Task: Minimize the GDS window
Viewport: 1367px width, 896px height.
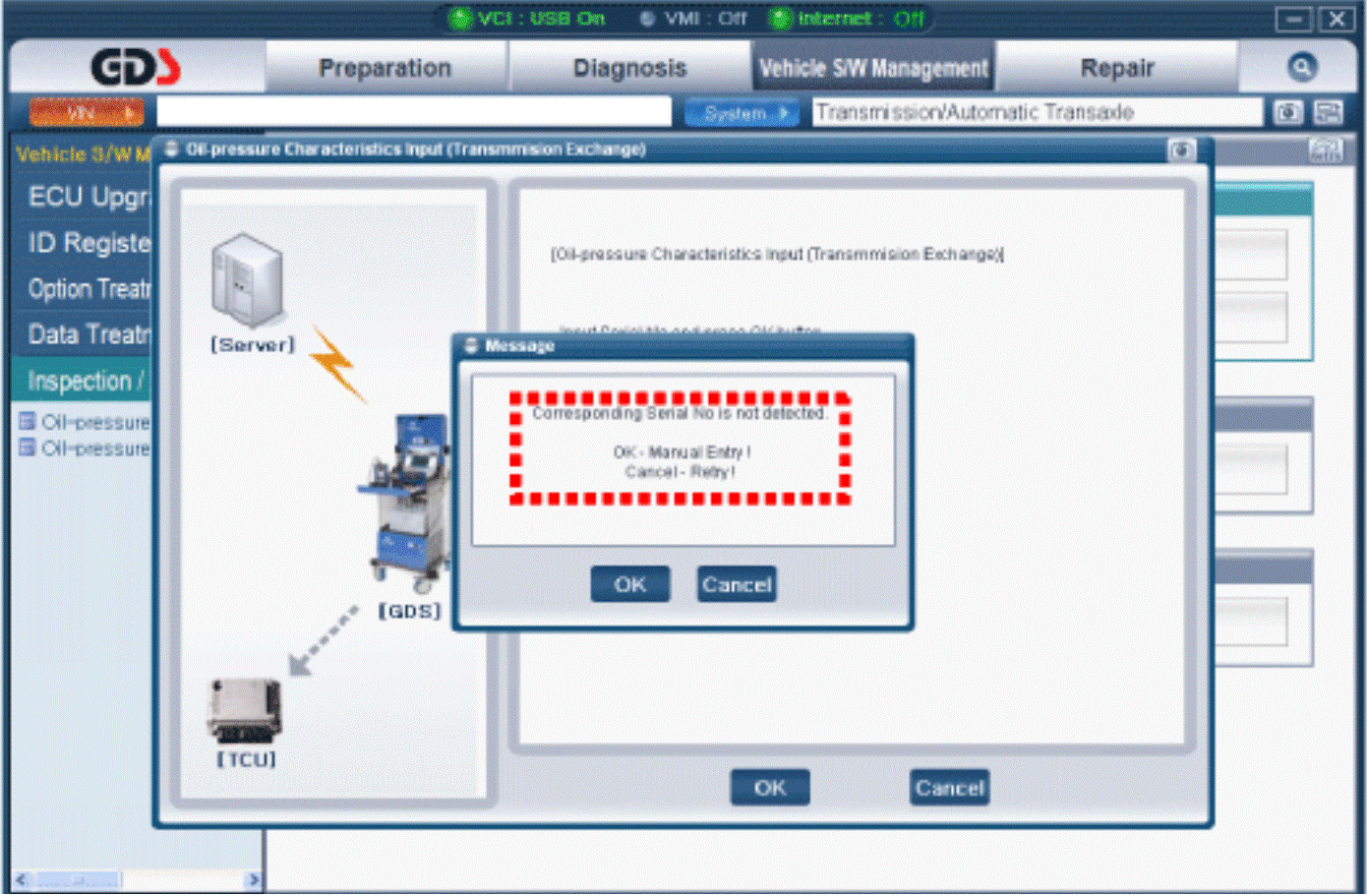Action: 1294,19
